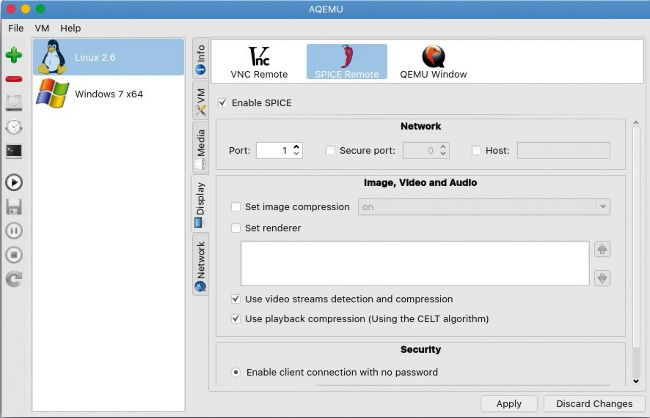Switch to QEMU Window settings
This screenshot has height=418, width=650.
pos(433,62)
